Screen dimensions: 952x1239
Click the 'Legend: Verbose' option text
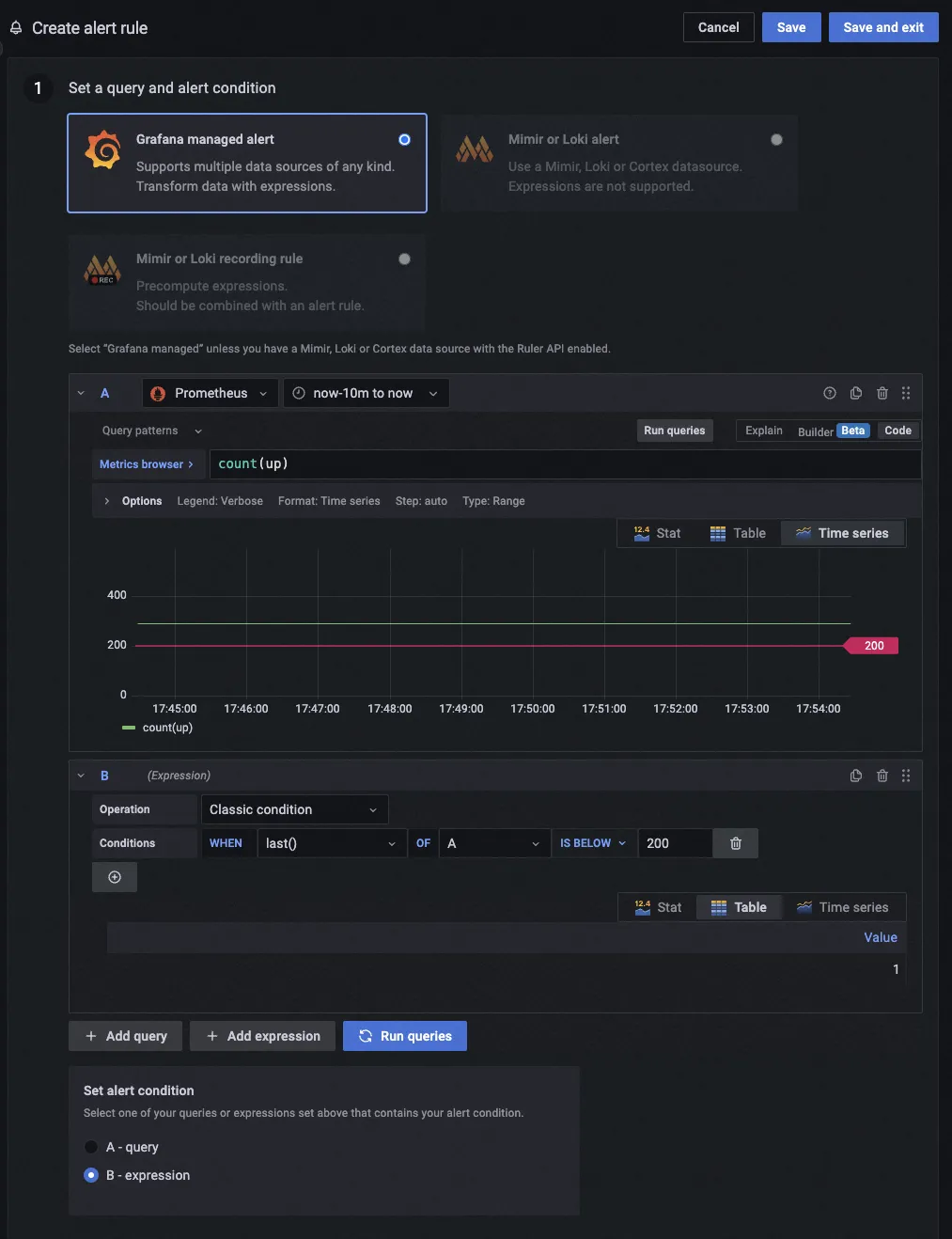(x=220, y=501)
